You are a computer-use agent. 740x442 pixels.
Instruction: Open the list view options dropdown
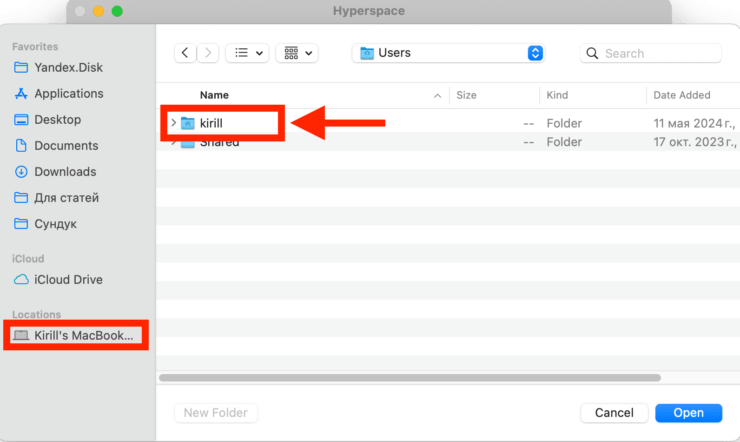(x=248, y=53)
